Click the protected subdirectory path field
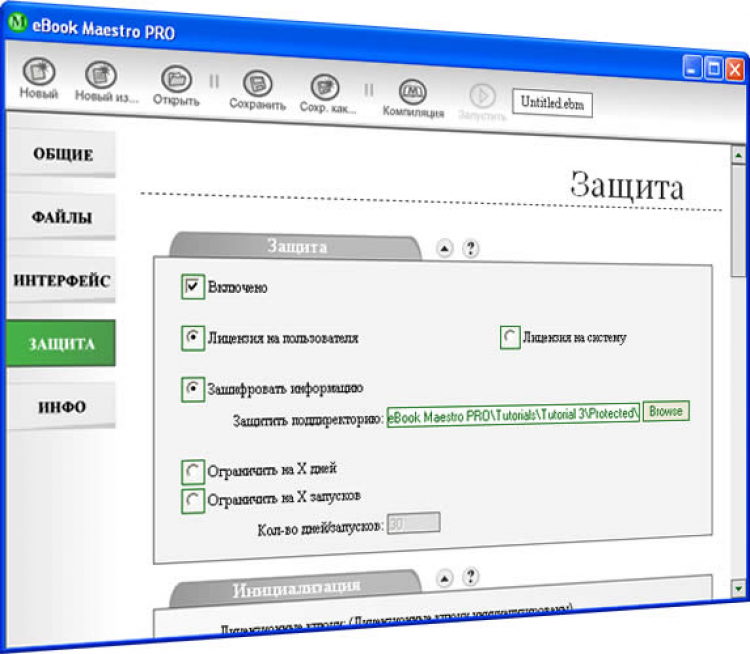 point(513,415)
